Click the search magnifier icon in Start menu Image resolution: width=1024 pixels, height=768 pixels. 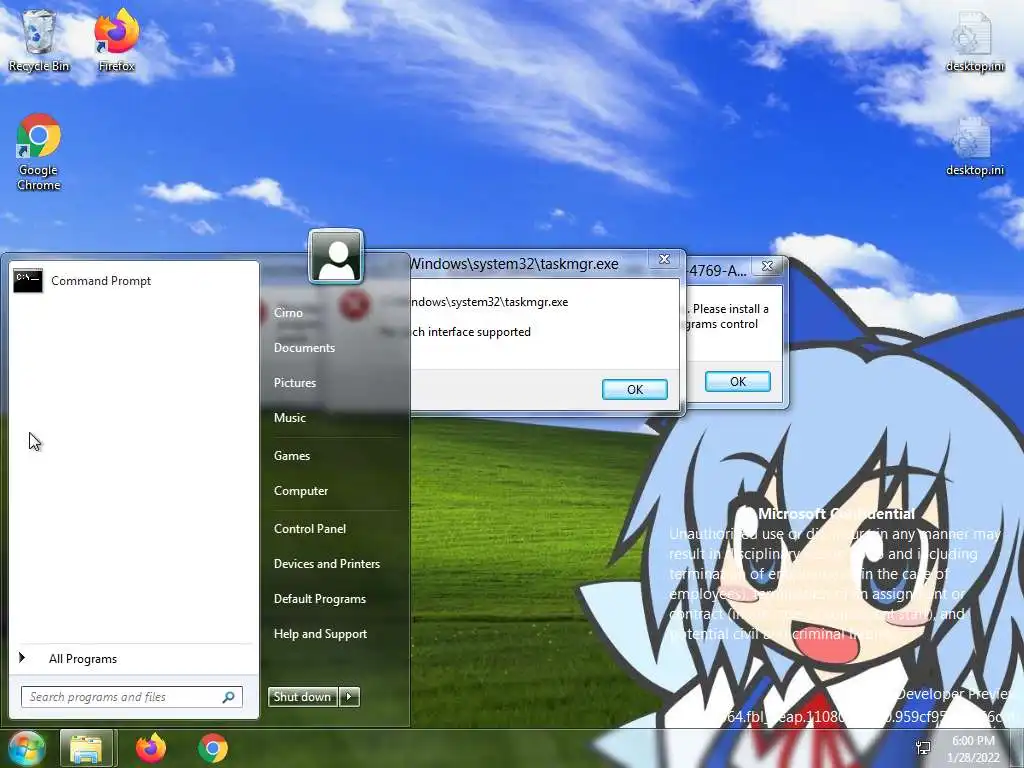229,697
